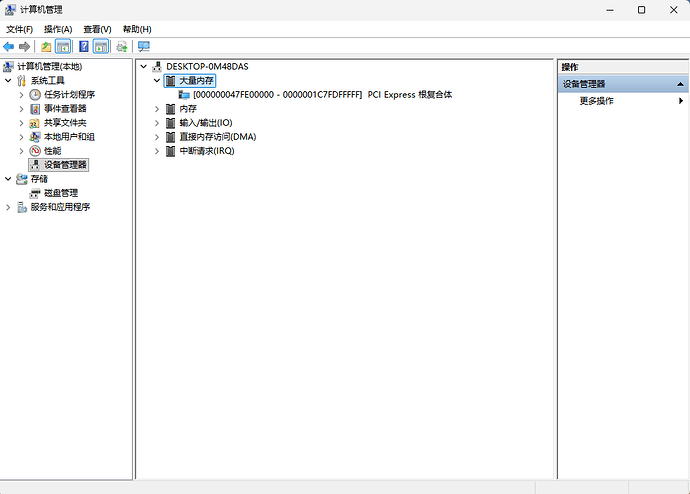This screenshot has height=494, width=690.
Task: Click the 性能 performance icon
Action: 35,151
